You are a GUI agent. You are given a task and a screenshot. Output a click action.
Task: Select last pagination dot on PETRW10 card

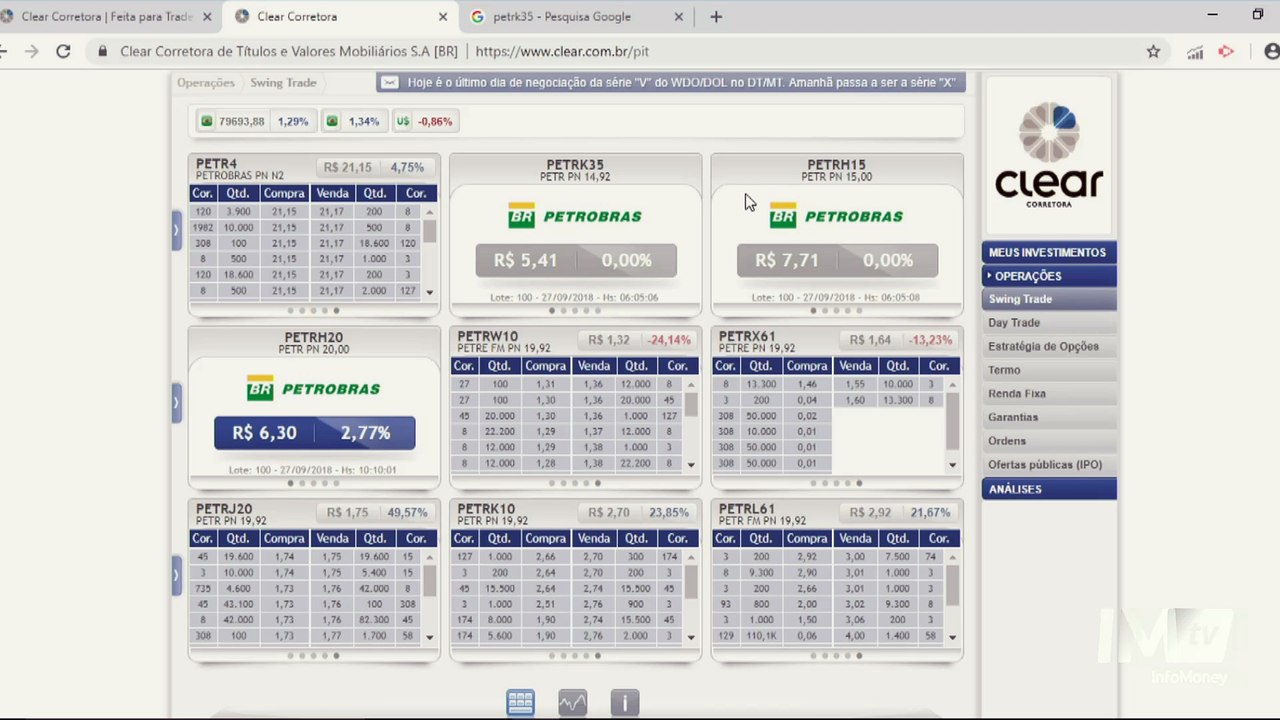click(598, 483)
